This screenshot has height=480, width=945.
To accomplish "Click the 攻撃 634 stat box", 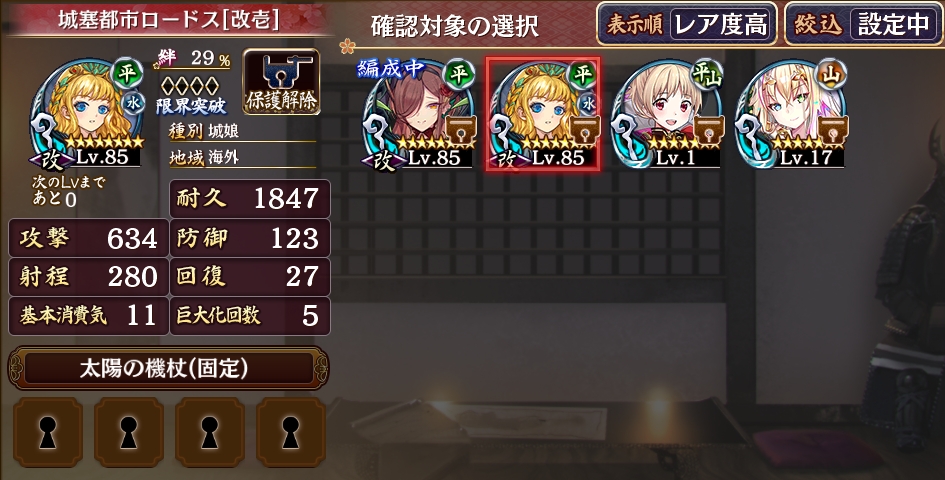I will [x=88, y=239].
